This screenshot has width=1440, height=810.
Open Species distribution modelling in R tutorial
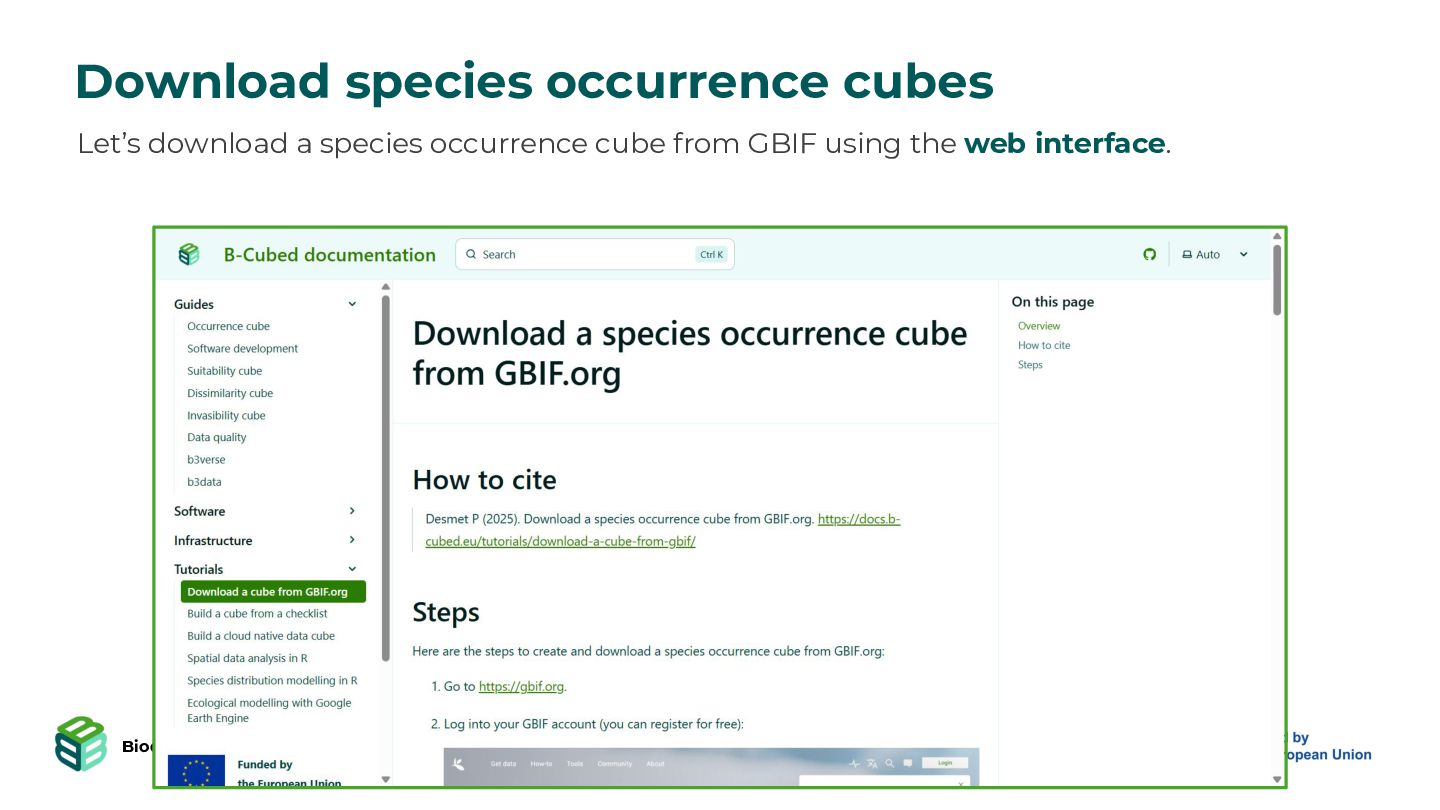click(x=272, y=680)
